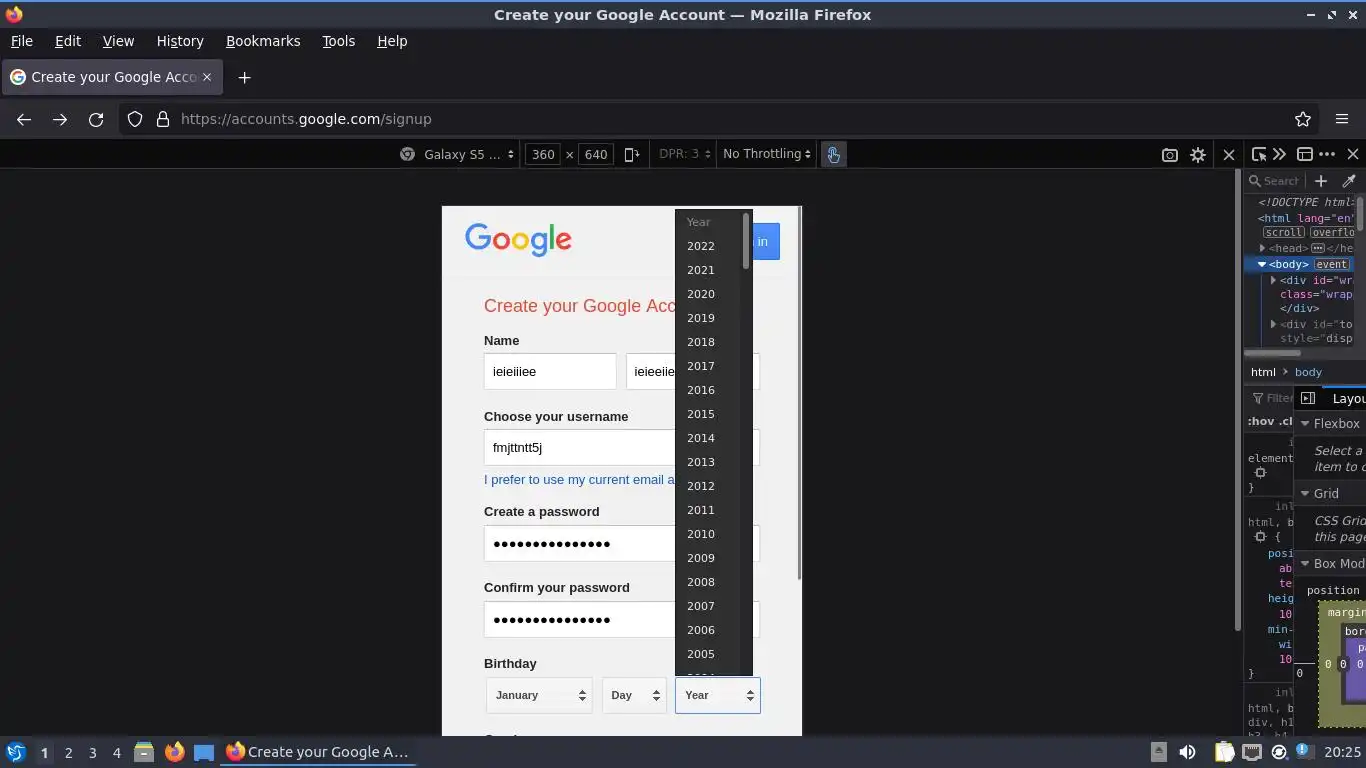Toggle touch simulation in responsive mode
The height and width of the screenshot is (768, 1366).
[833, 154]
